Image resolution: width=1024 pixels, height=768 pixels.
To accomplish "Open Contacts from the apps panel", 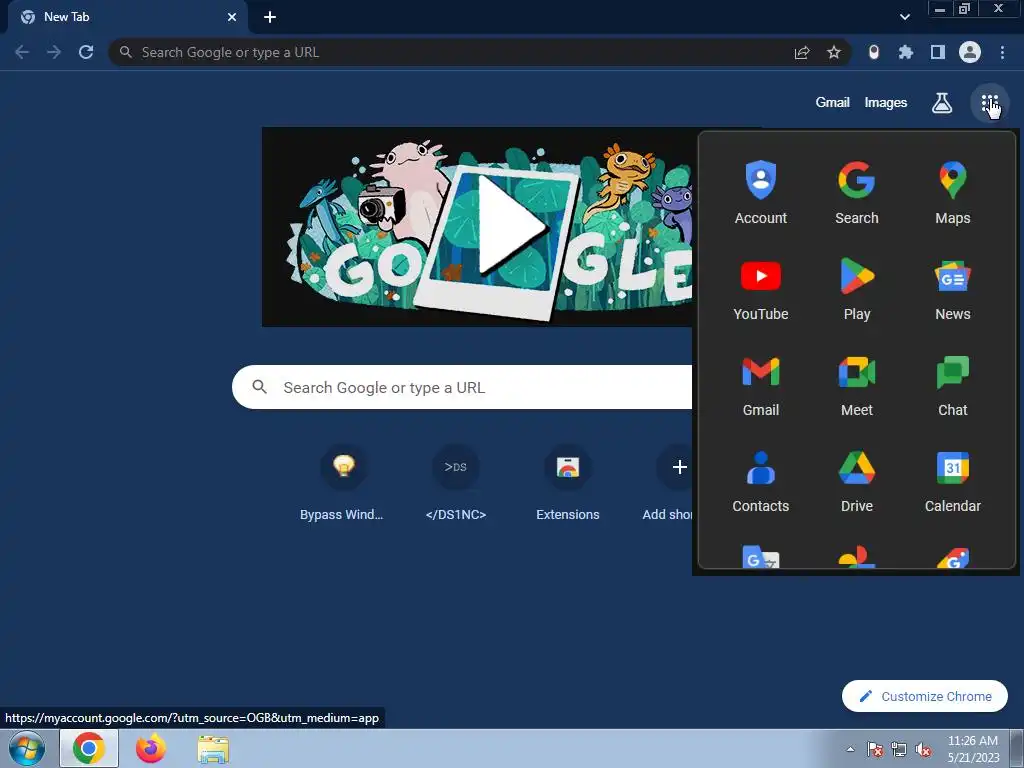I will [x=761, y=481].
